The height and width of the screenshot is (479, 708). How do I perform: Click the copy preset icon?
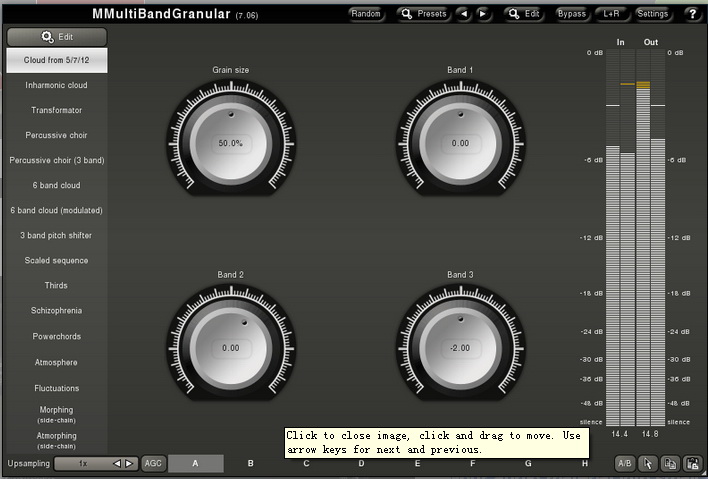[x=671, y=463]
